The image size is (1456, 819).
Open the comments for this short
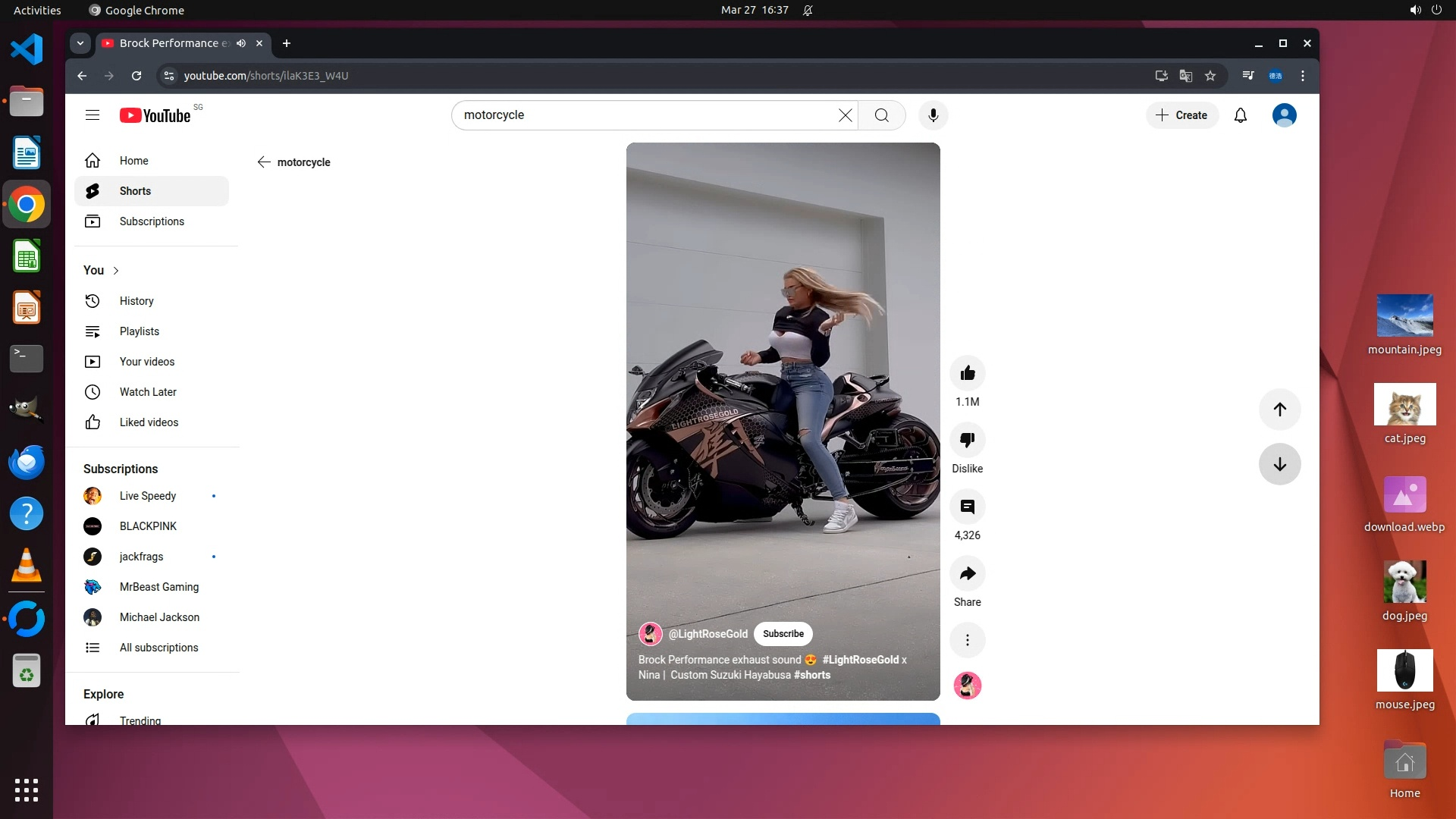[x=967, y=507]
